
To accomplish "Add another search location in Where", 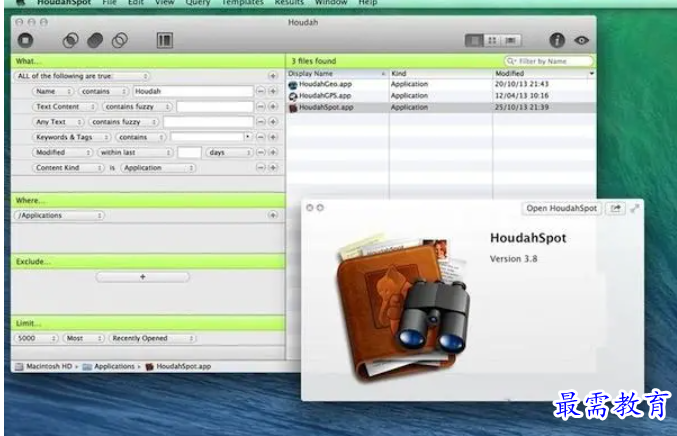I will point(273,215).
